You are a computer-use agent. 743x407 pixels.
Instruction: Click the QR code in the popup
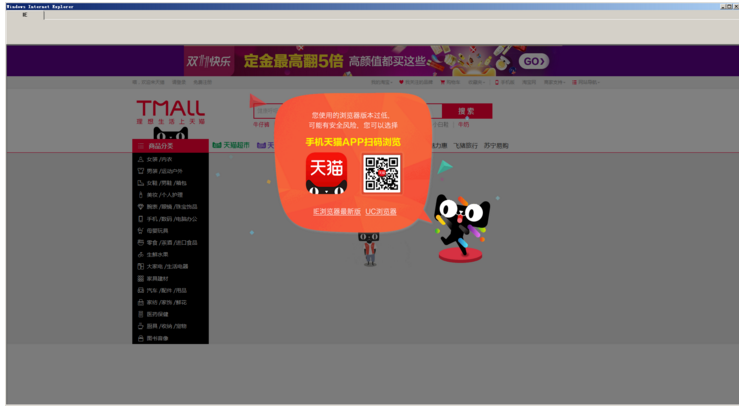[x=382, y=173]
